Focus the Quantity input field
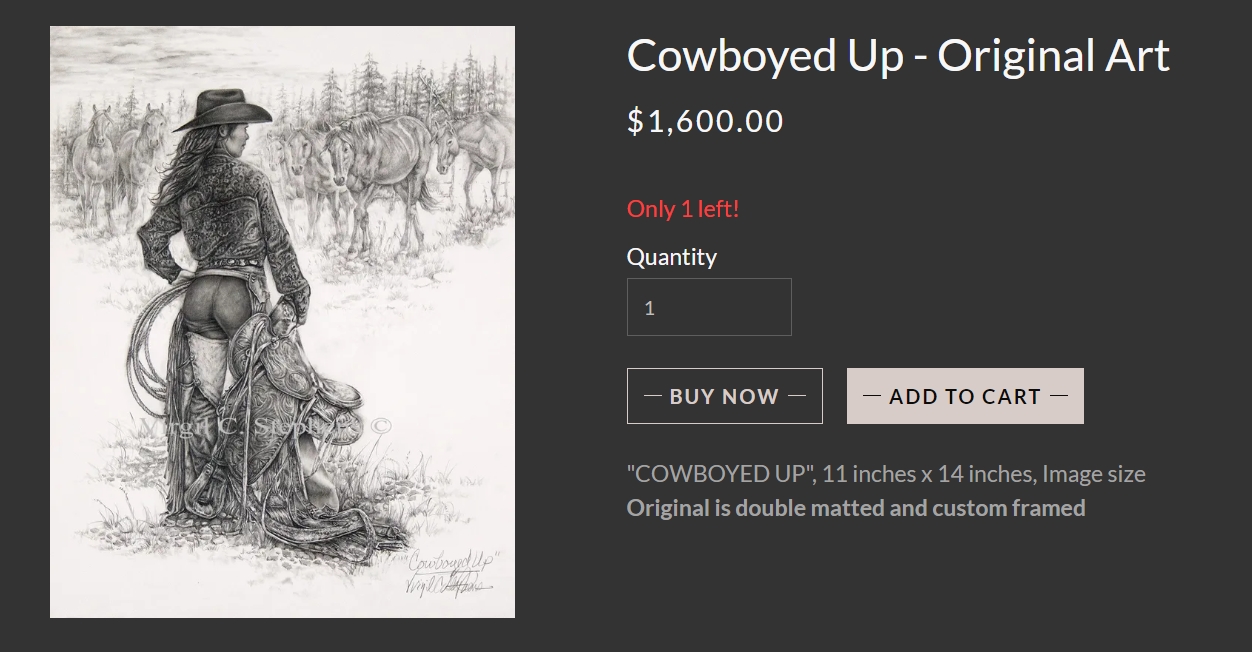Viewport: 1252px width, 652px height. [709, 307]
